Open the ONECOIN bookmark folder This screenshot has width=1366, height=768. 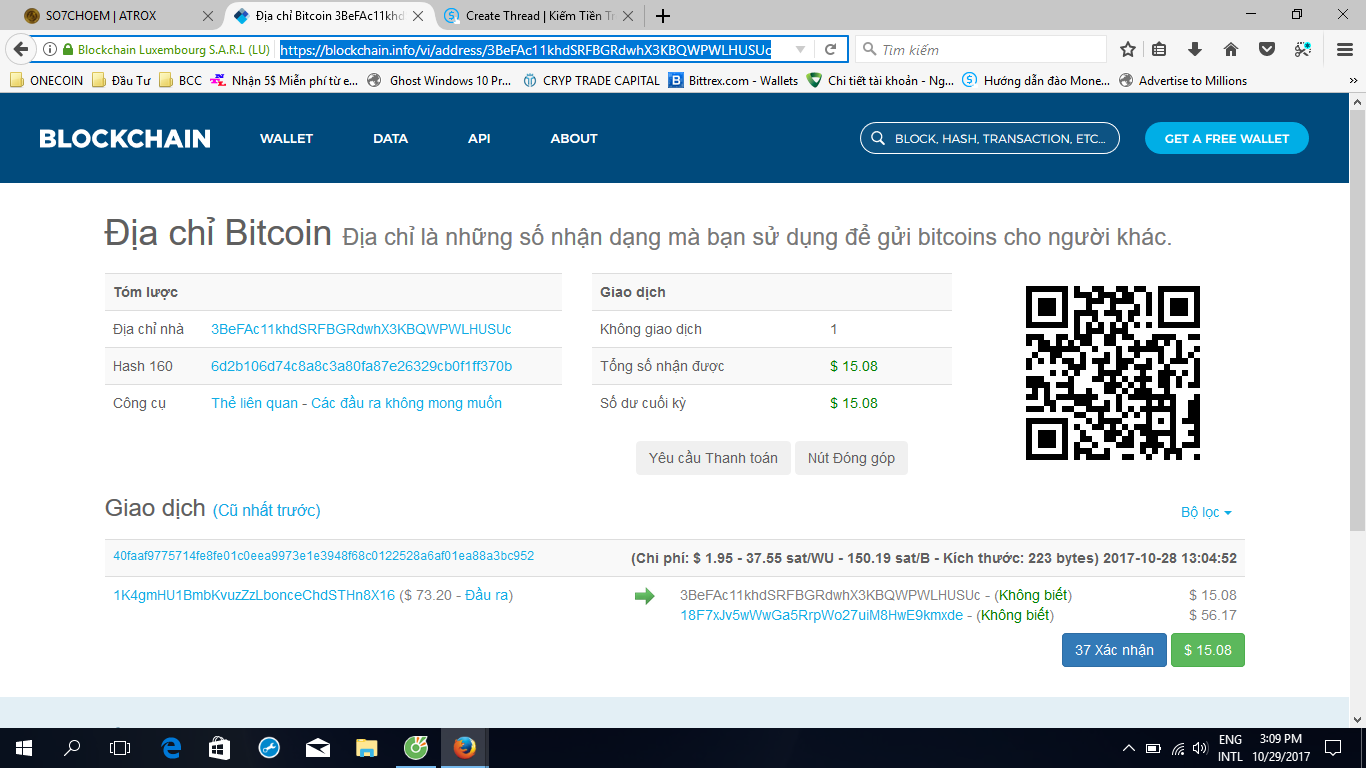point(47,81)
